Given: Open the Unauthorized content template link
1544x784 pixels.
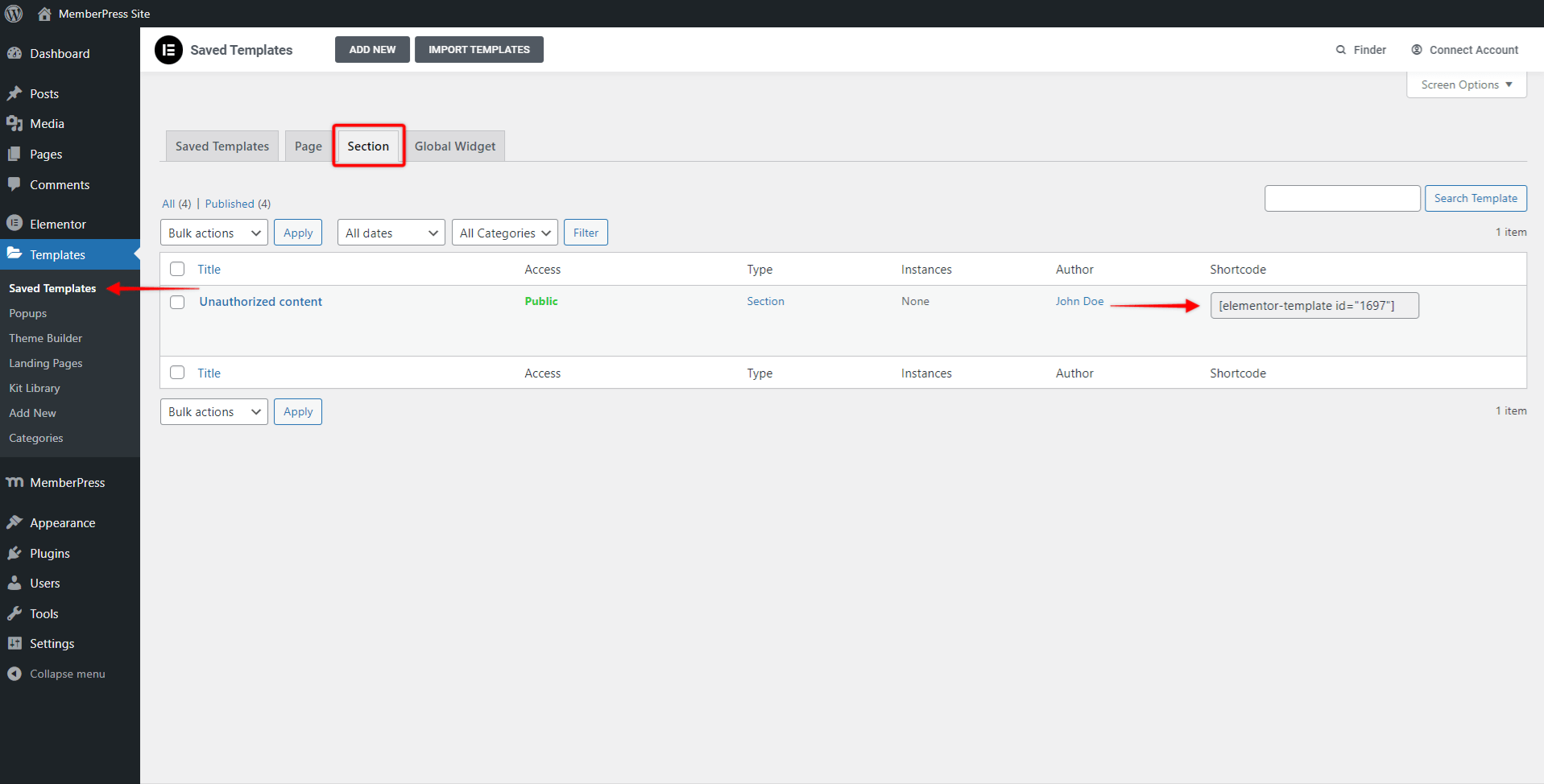Looking at the screenshot, I should tap(261, 301).
